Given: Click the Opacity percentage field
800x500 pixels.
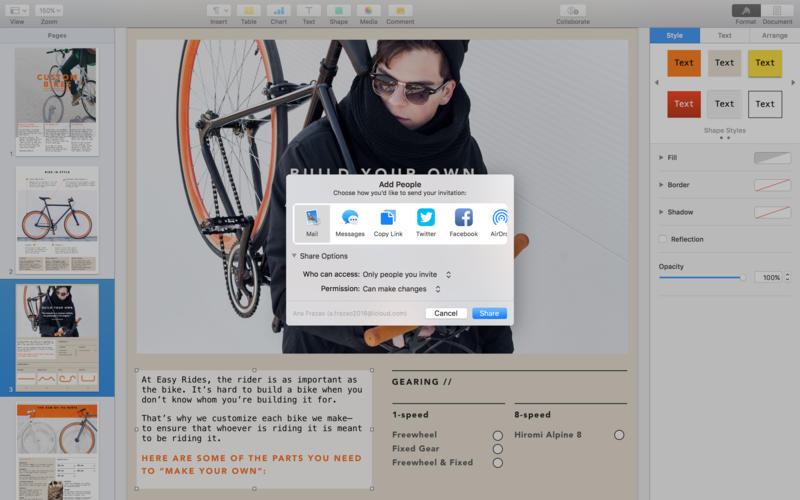Looking at the screenshot, I should coord(769,277).
